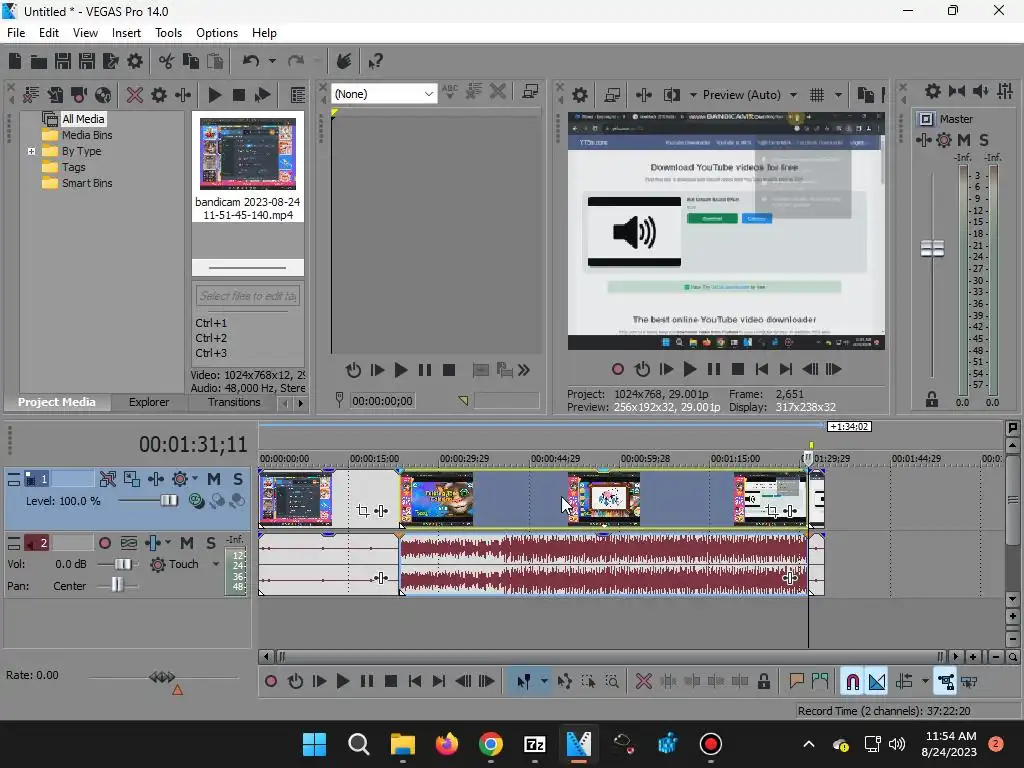
Task: Open Event Pan/Crop icon on first clip
Action: click(363, 511)
